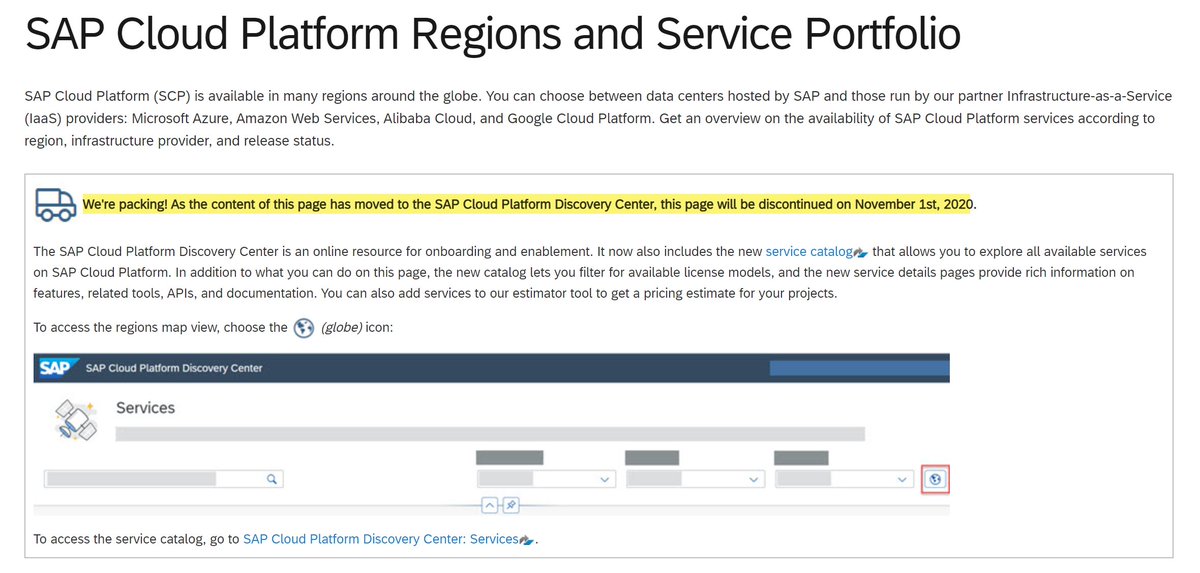Viewport: 1200px width, 573px height.
Task: Click the yellow highlighted 'We're packing!' notice
Action: click(528, 204)
